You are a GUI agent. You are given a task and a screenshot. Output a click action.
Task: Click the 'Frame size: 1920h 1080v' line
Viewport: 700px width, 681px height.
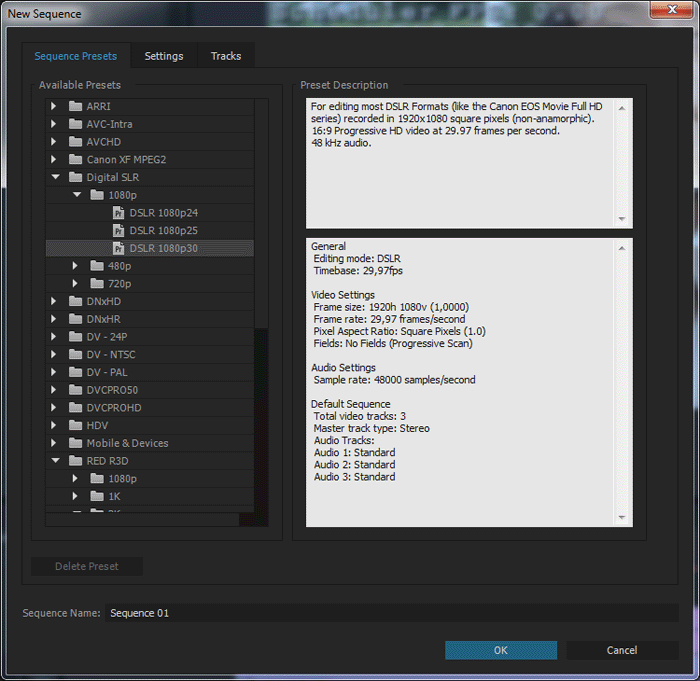[x=391, y=307]
